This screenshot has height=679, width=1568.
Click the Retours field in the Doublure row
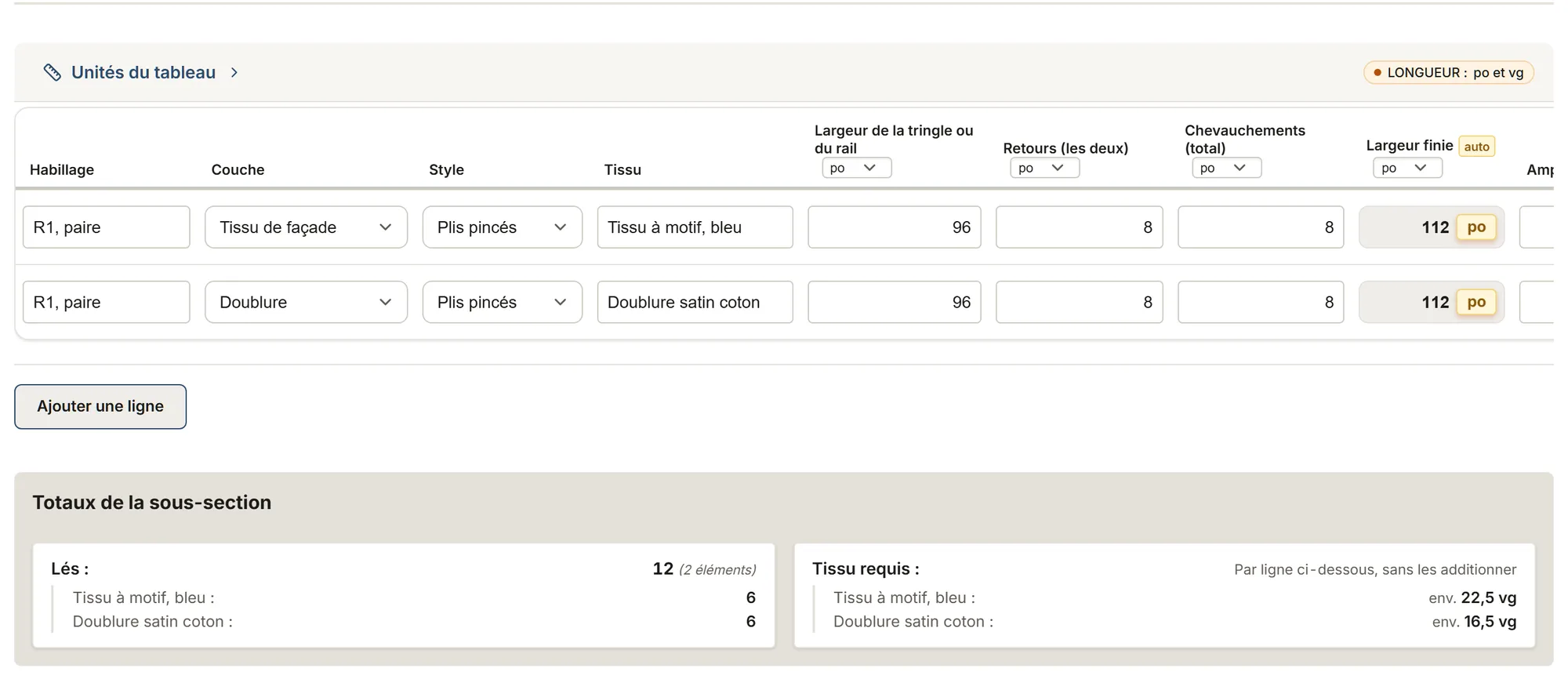[1080, 302]
